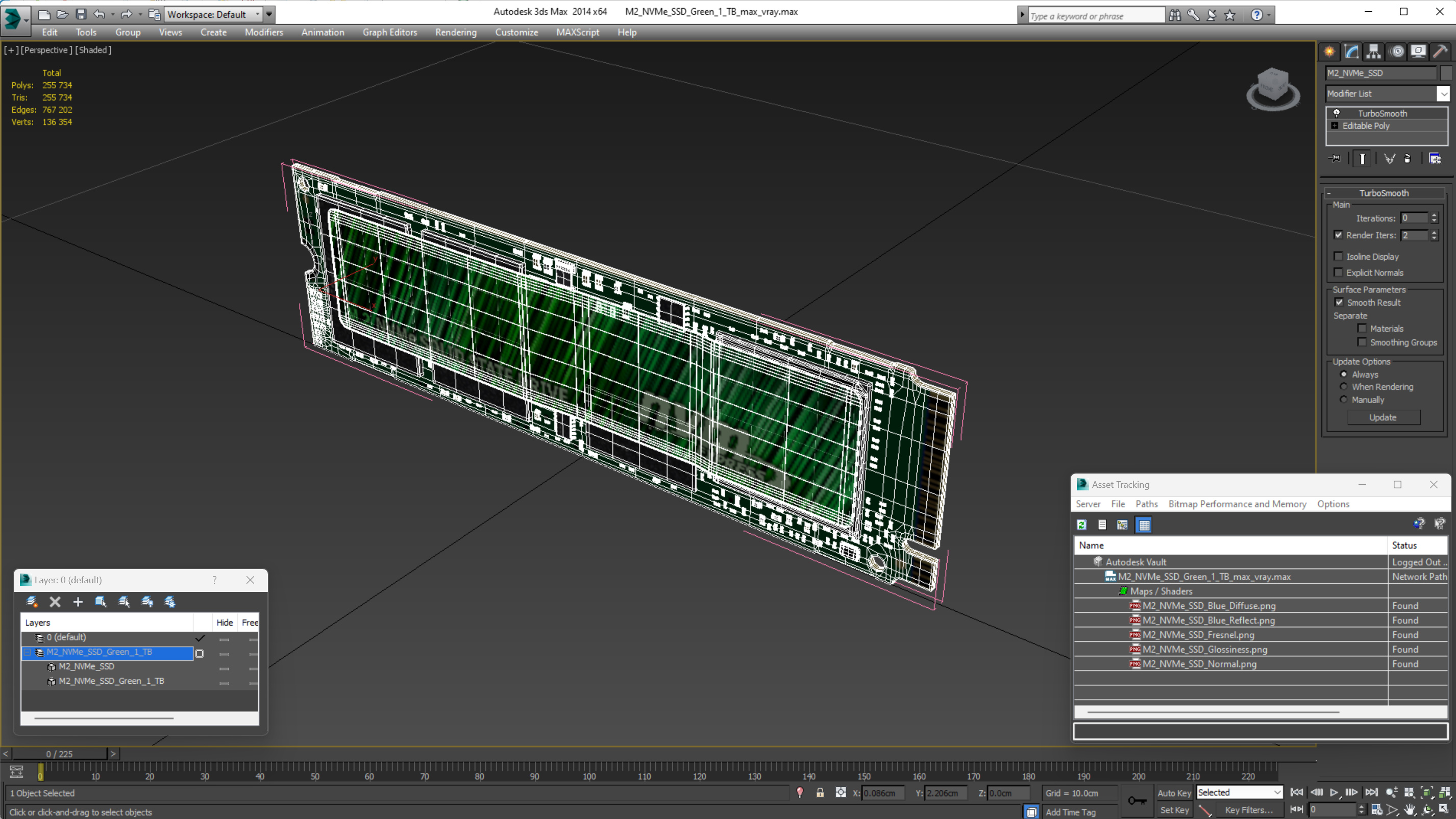1456x819 pixels.
Task: Select the Always update radio button
Action: click(1344, 374)
